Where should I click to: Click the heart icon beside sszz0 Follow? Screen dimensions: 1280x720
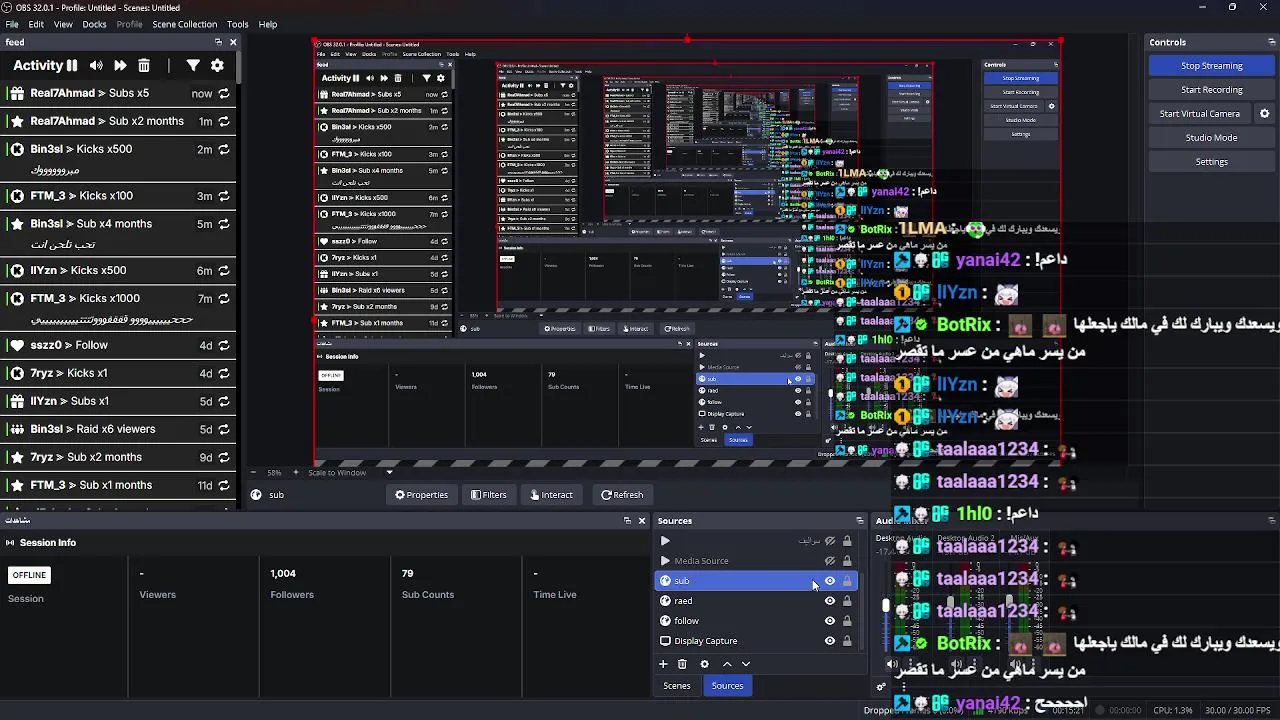tap(17, 345)
